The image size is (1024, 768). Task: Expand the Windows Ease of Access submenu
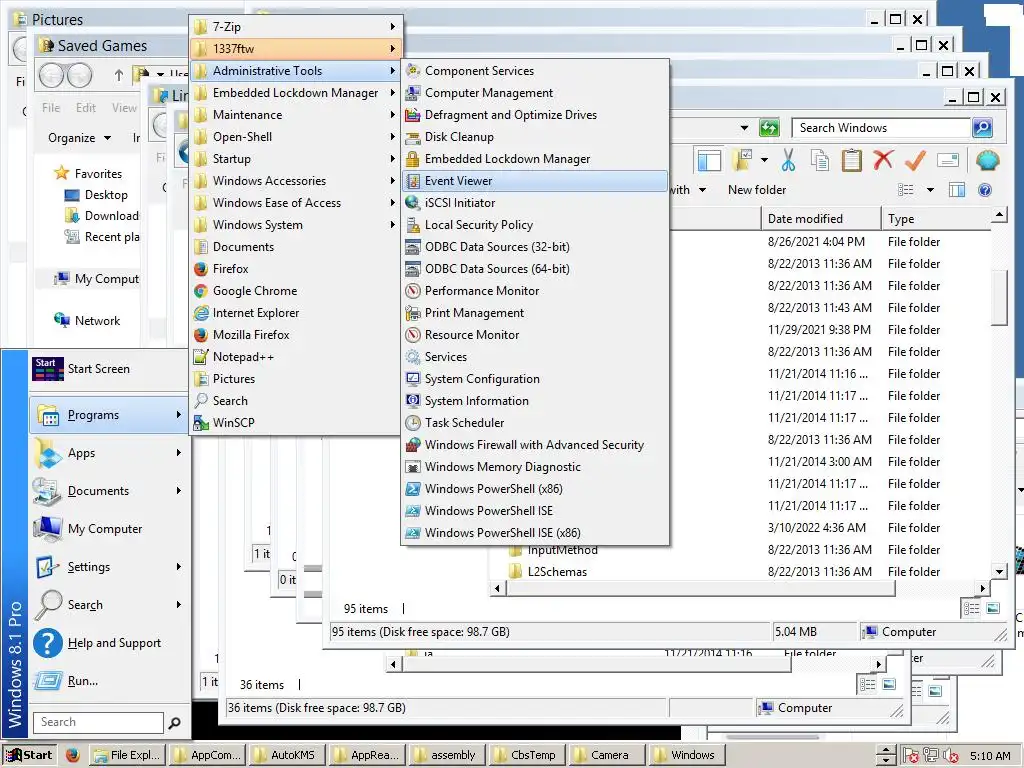(x=295, y=203)
